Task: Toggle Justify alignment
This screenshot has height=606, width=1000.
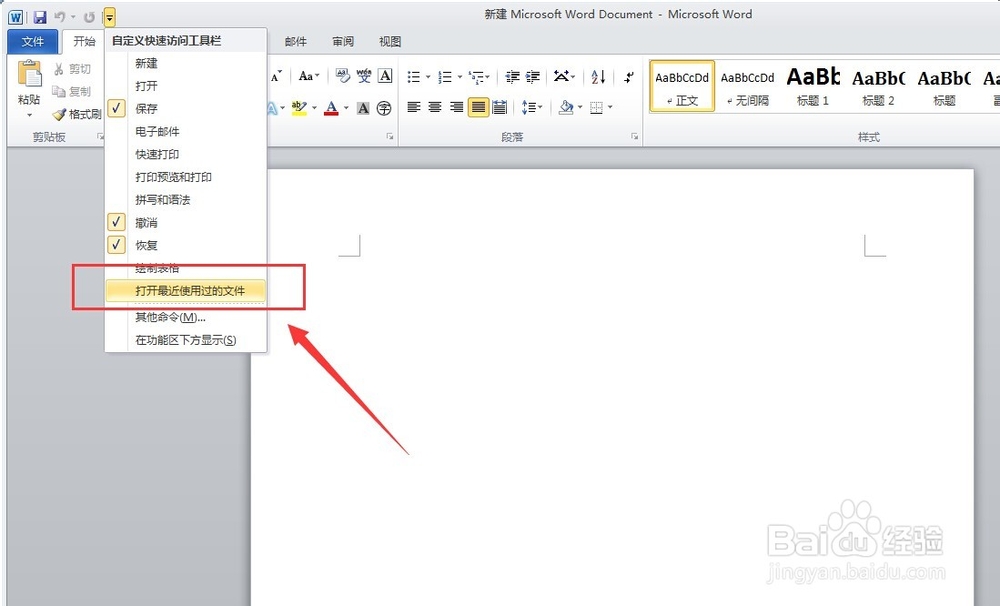Action: click(478, 107)
